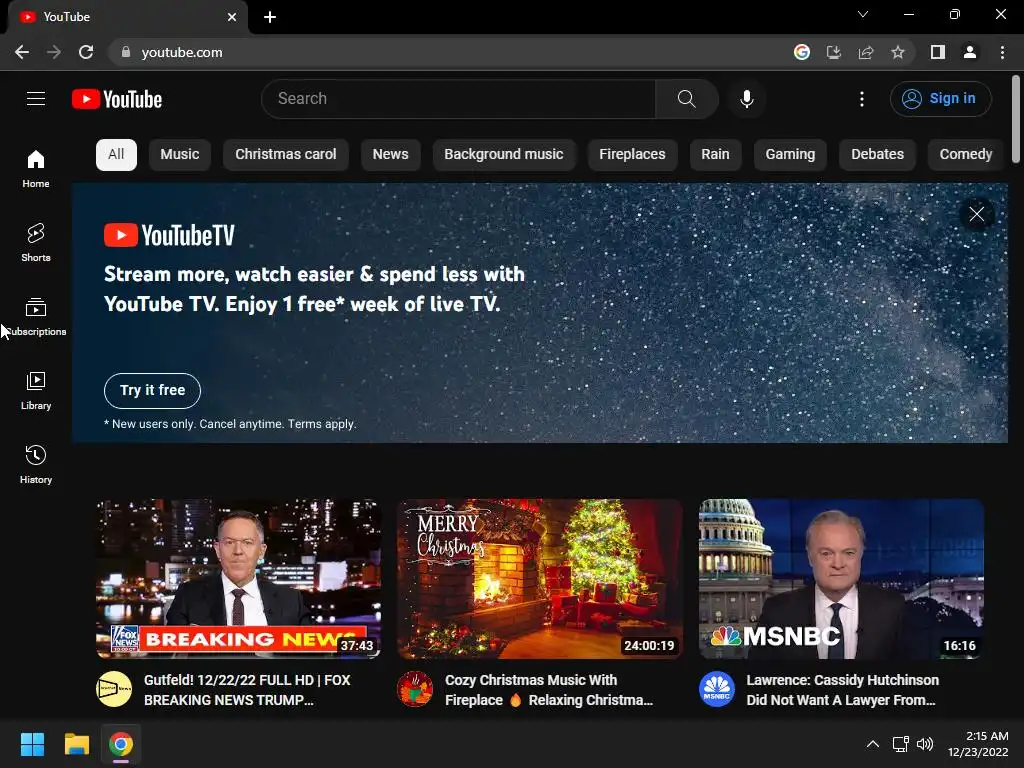Show hidden tray icons chevron
Screen dimensions: 1024x768
pyautogui.click(x=872, y=744)
